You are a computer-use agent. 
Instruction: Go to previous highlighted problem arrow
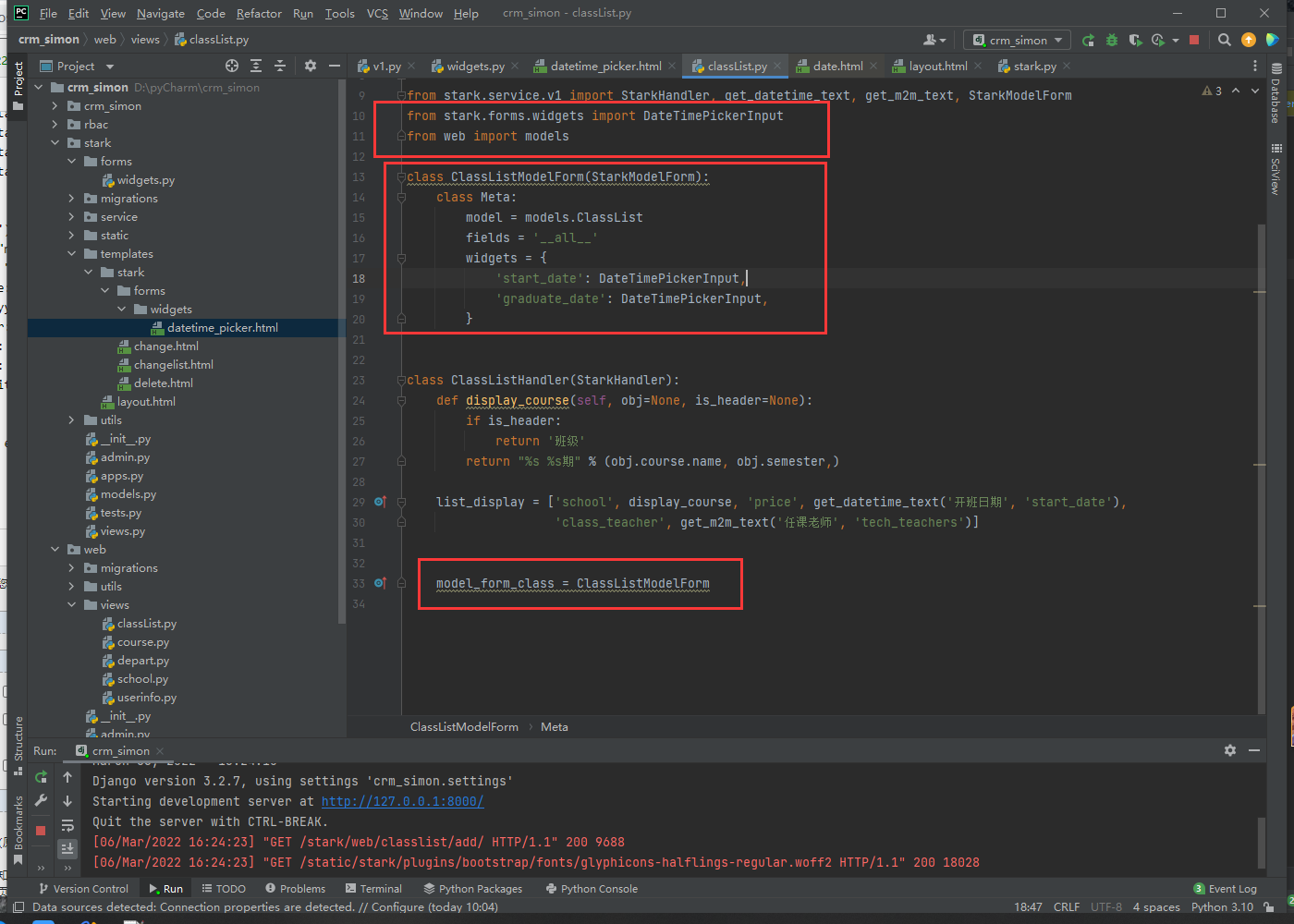1236,91
